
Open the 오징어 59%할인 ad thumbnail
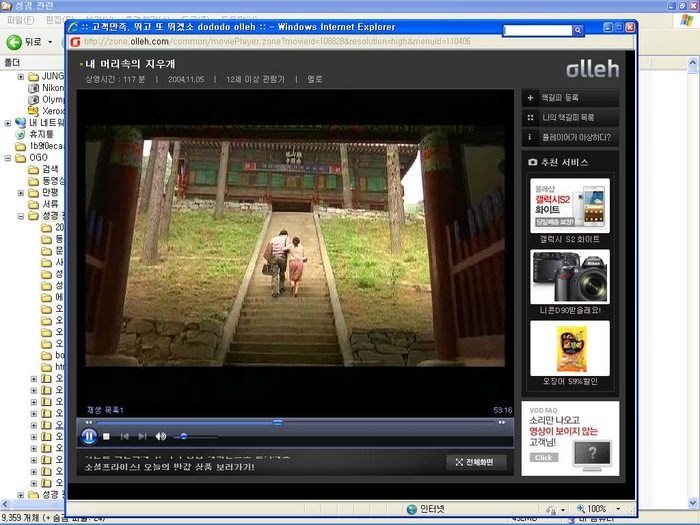tap(570, 348)
